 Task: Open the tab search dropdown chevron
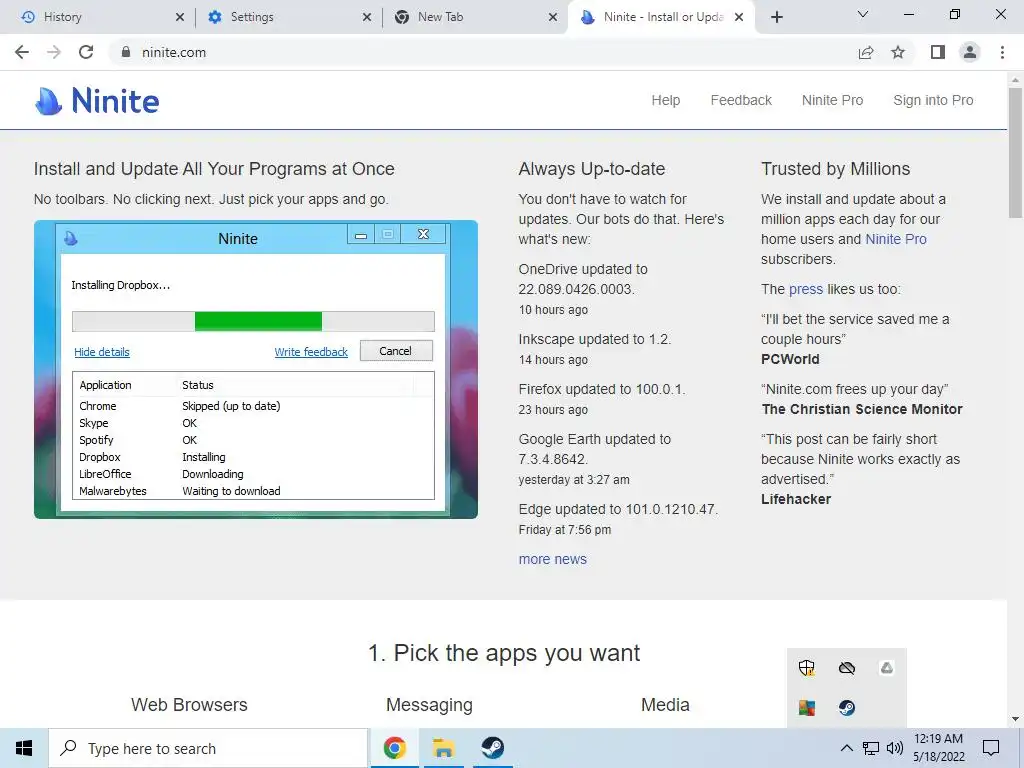tap(863, 14)
